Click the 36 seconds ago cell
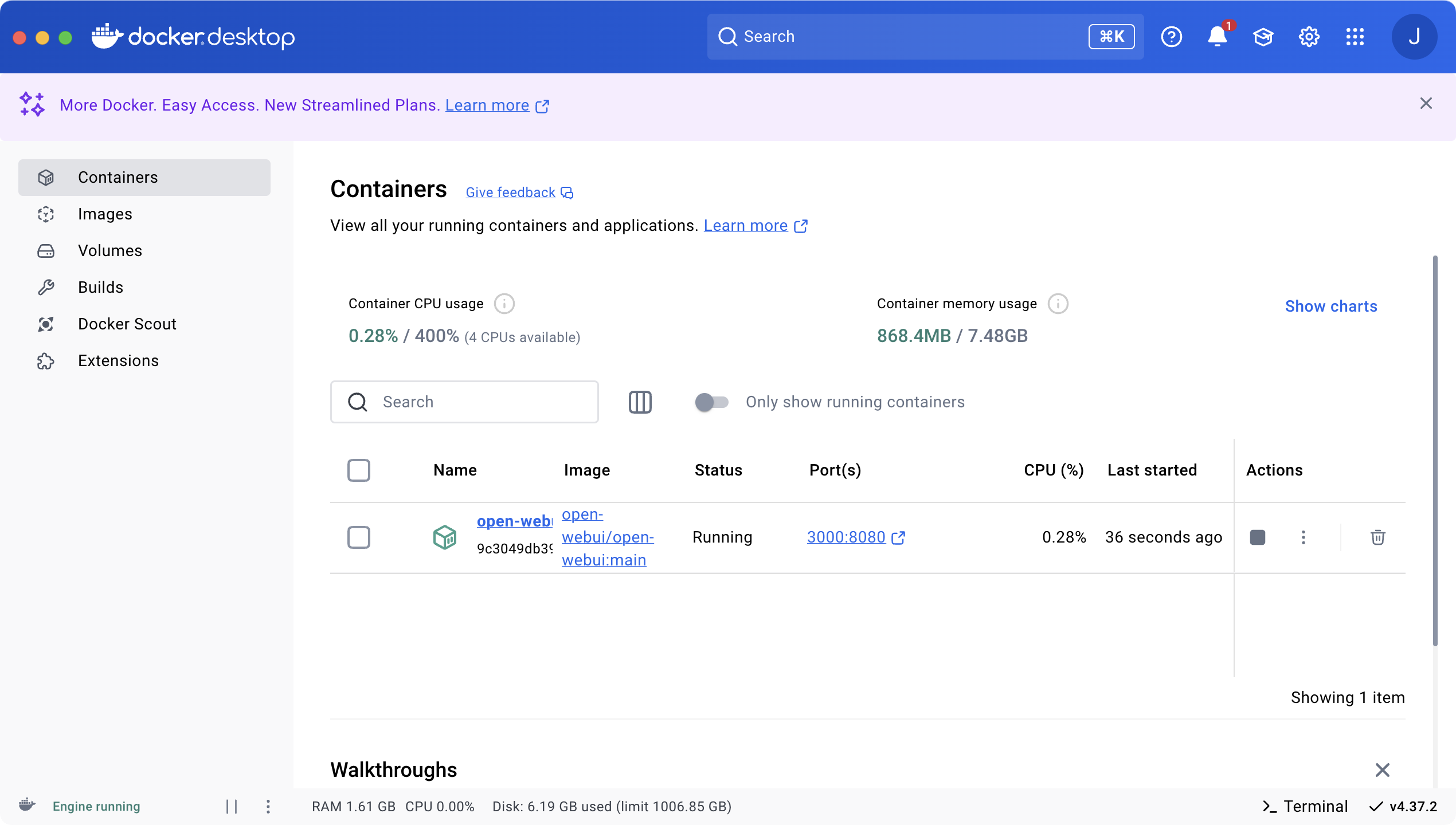 1164,537
